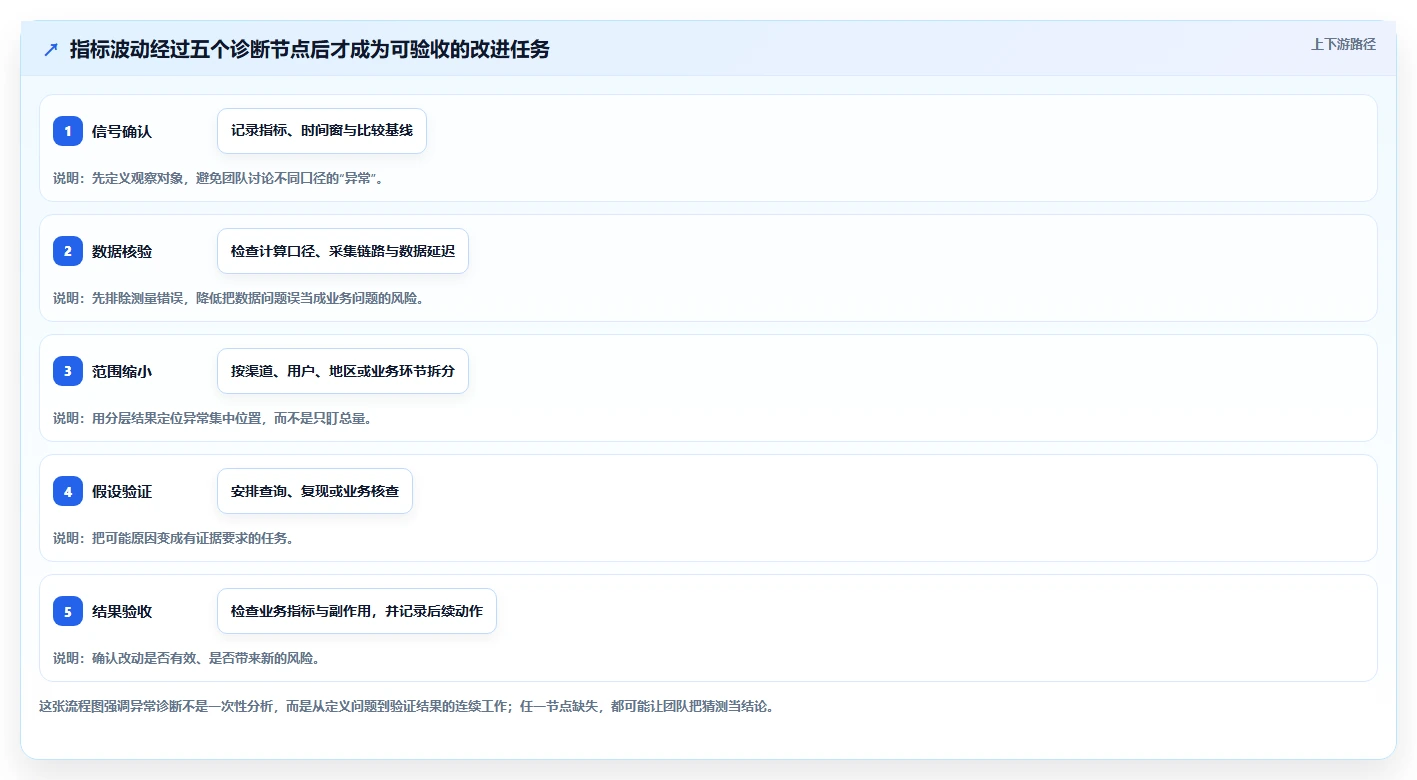The height and width of the screenshot is (780, 1417).
Task: Click the note 确认改动是否有效
Action: 186,658
